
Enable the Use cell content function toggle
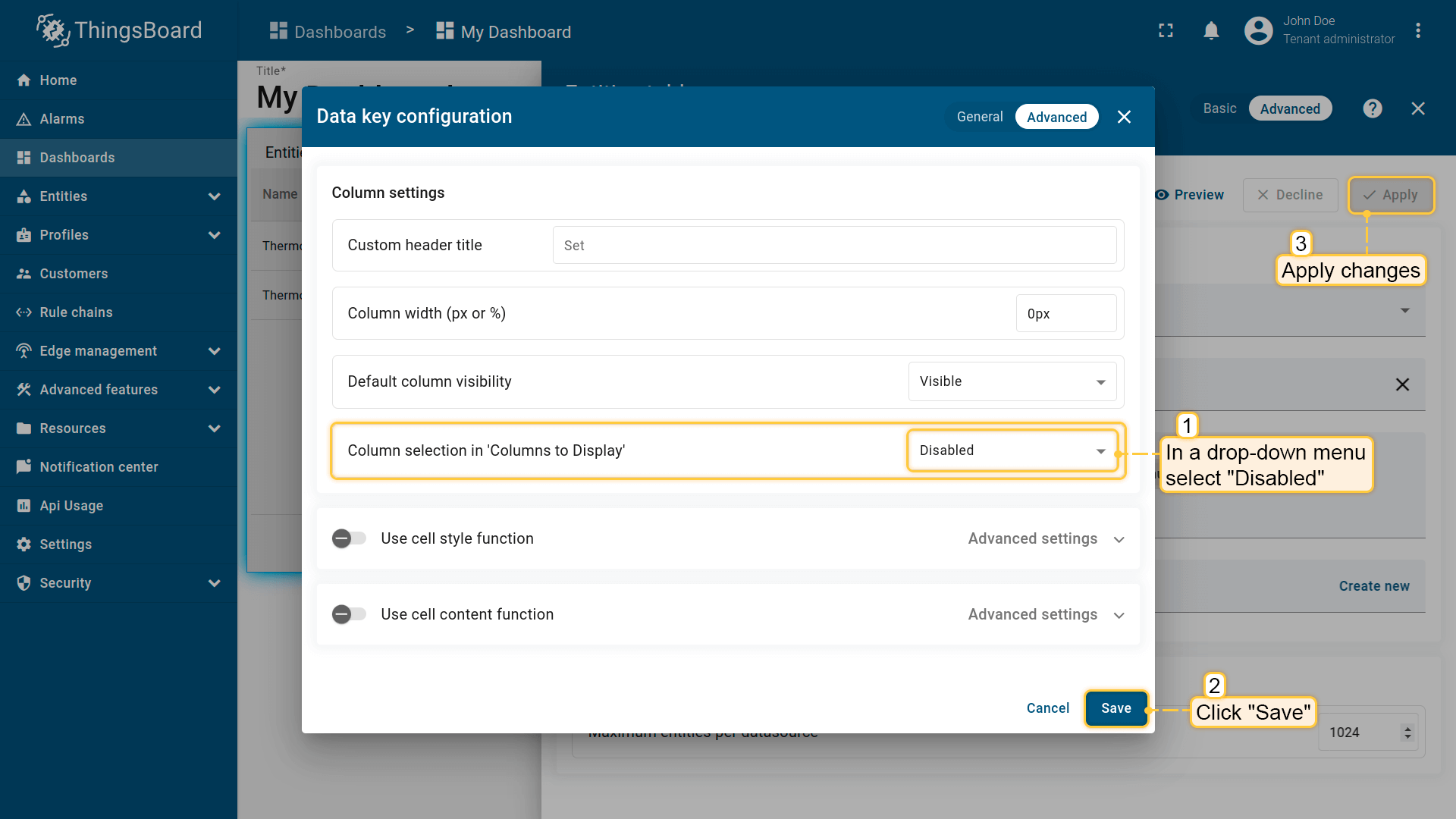tap(349, 614)
